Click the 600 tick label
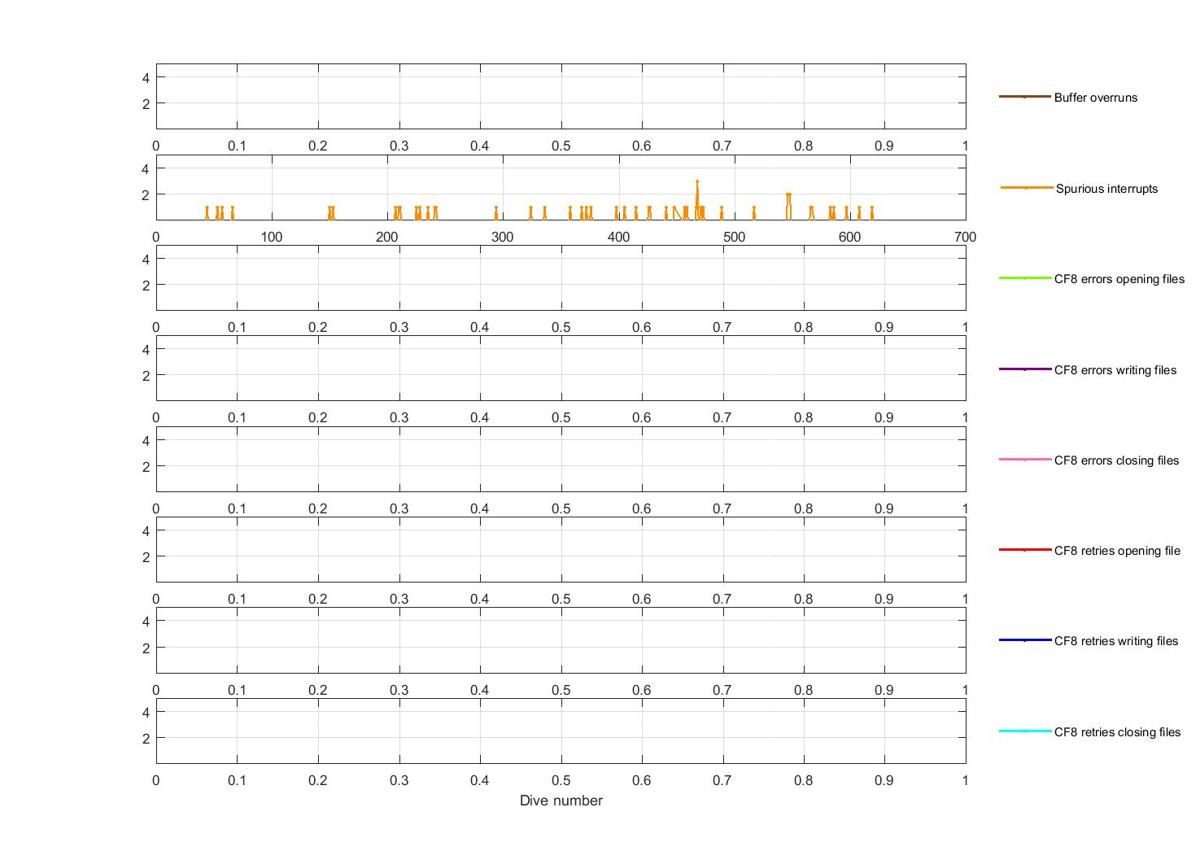 click(850, 237)
